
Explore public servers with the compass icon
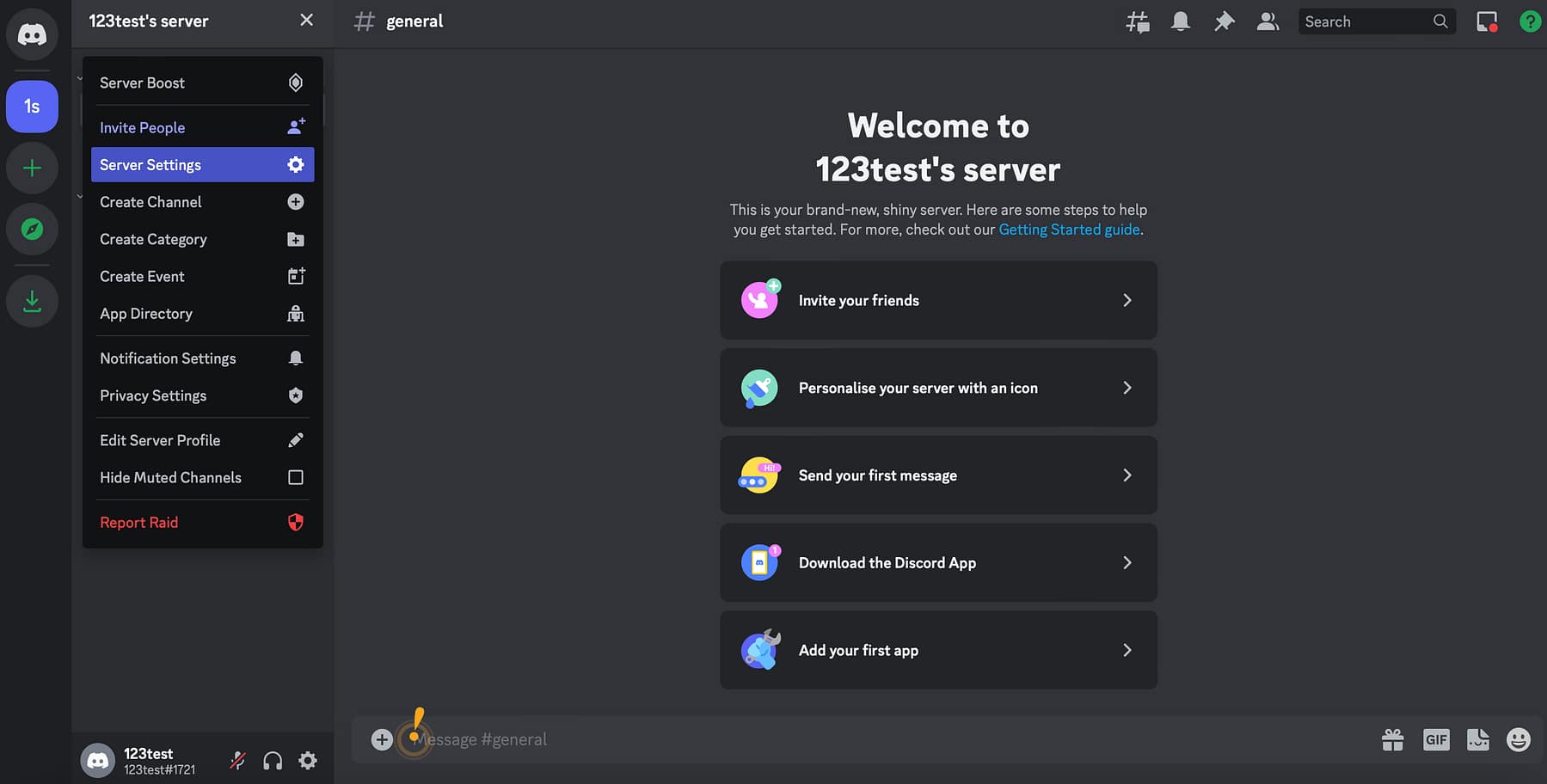32,230
